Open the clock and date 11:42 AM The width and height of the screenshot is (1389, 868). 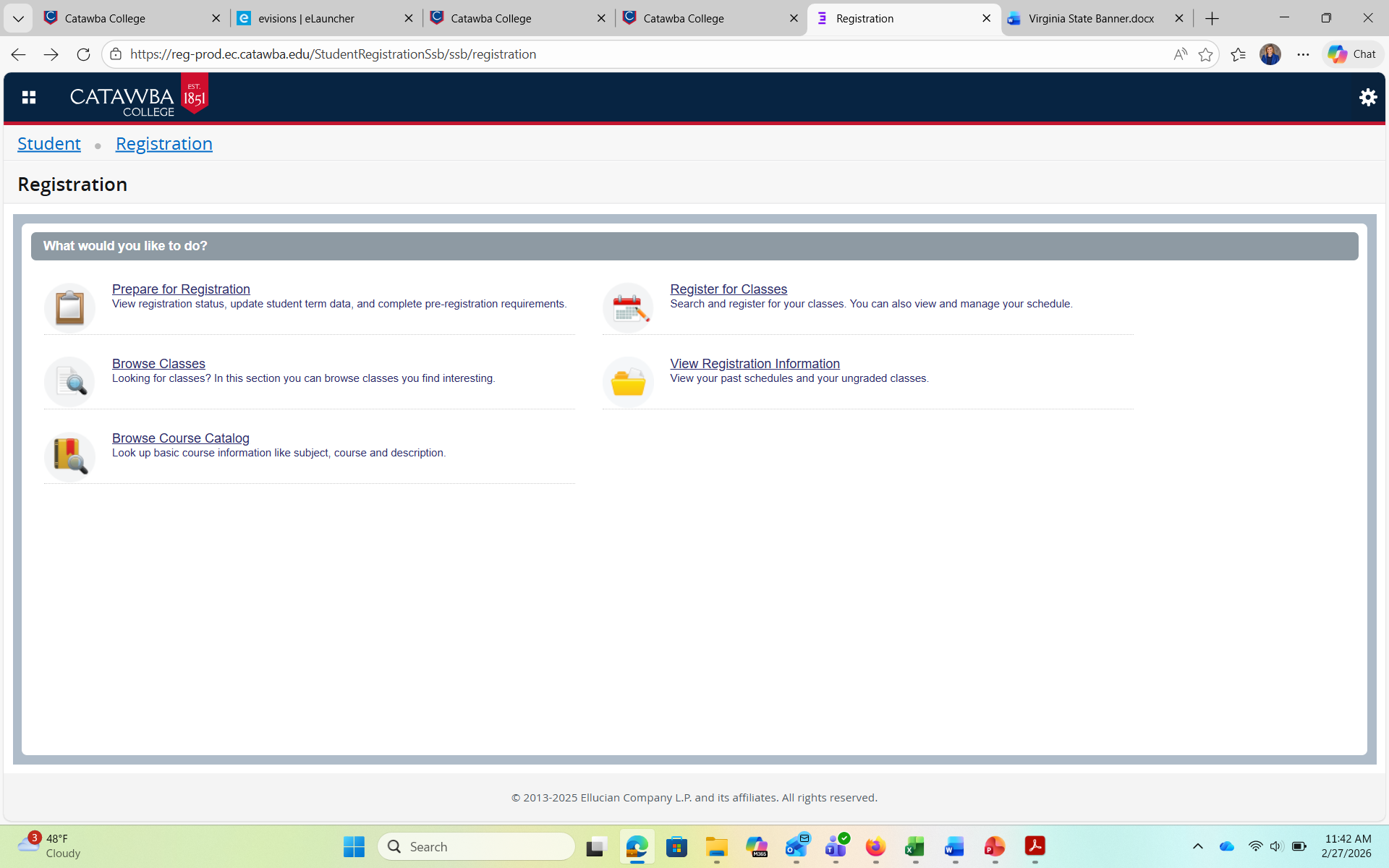click(x=1347, y=846)
